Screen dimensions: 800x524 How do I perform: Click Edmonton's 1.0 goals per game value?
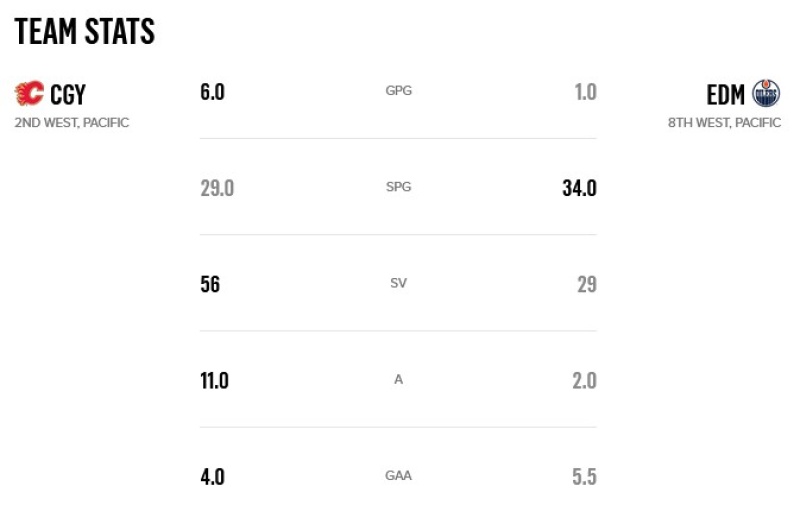click(x=585, y=92)
